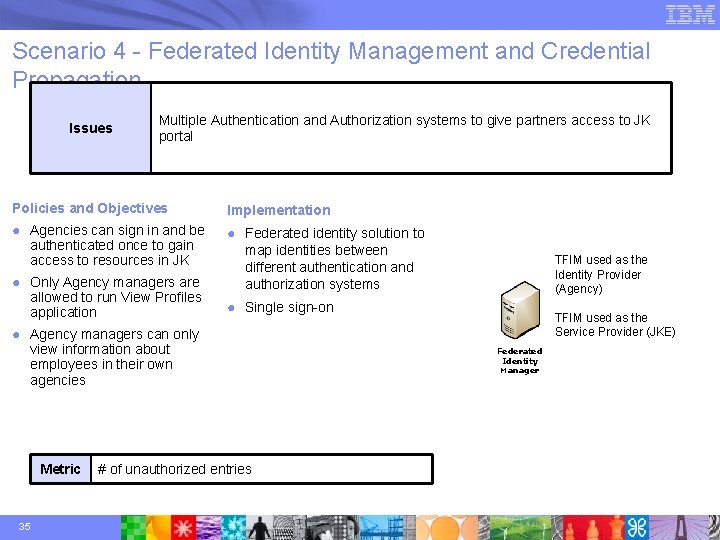Click text "TFIM used as the Identity Provider (Agency)"
The image size is (720, 540).
pos(601,274)
